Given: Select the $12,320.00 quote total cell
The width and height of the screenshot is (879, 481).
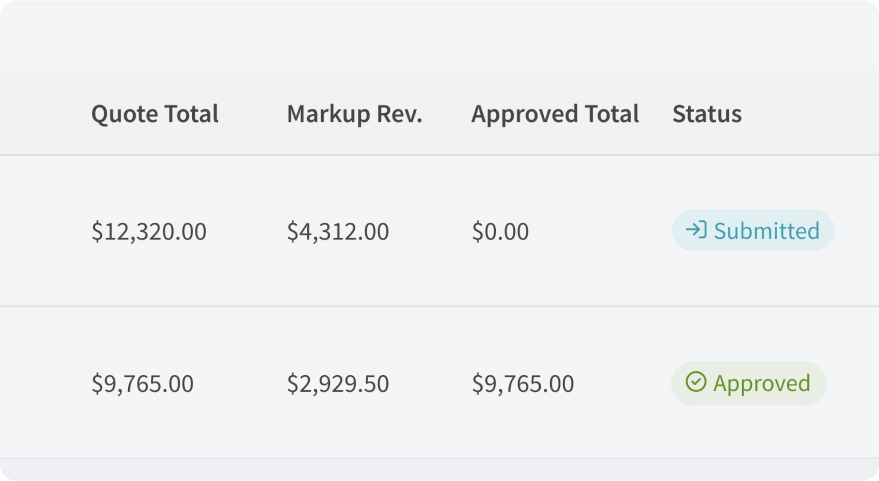Looking at the screenshot, I should (149, 232).
